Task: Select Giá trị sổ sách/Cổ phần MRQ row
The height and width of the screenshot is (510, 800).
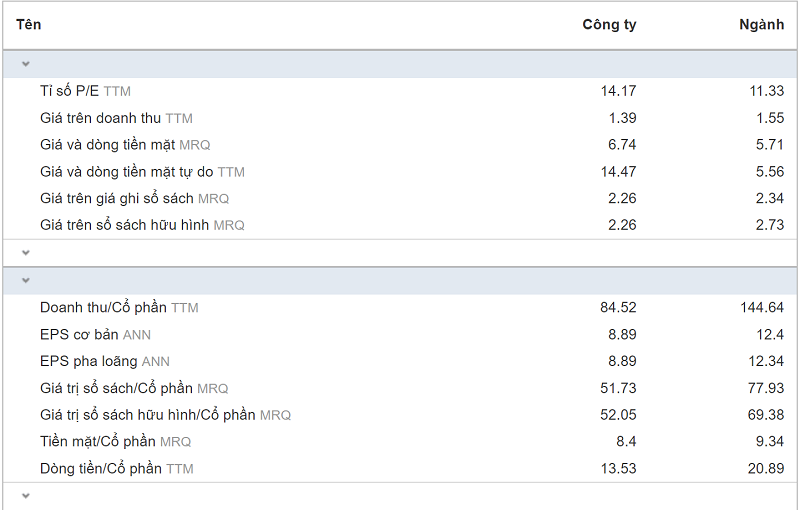Action: click(x=134, y=389)
